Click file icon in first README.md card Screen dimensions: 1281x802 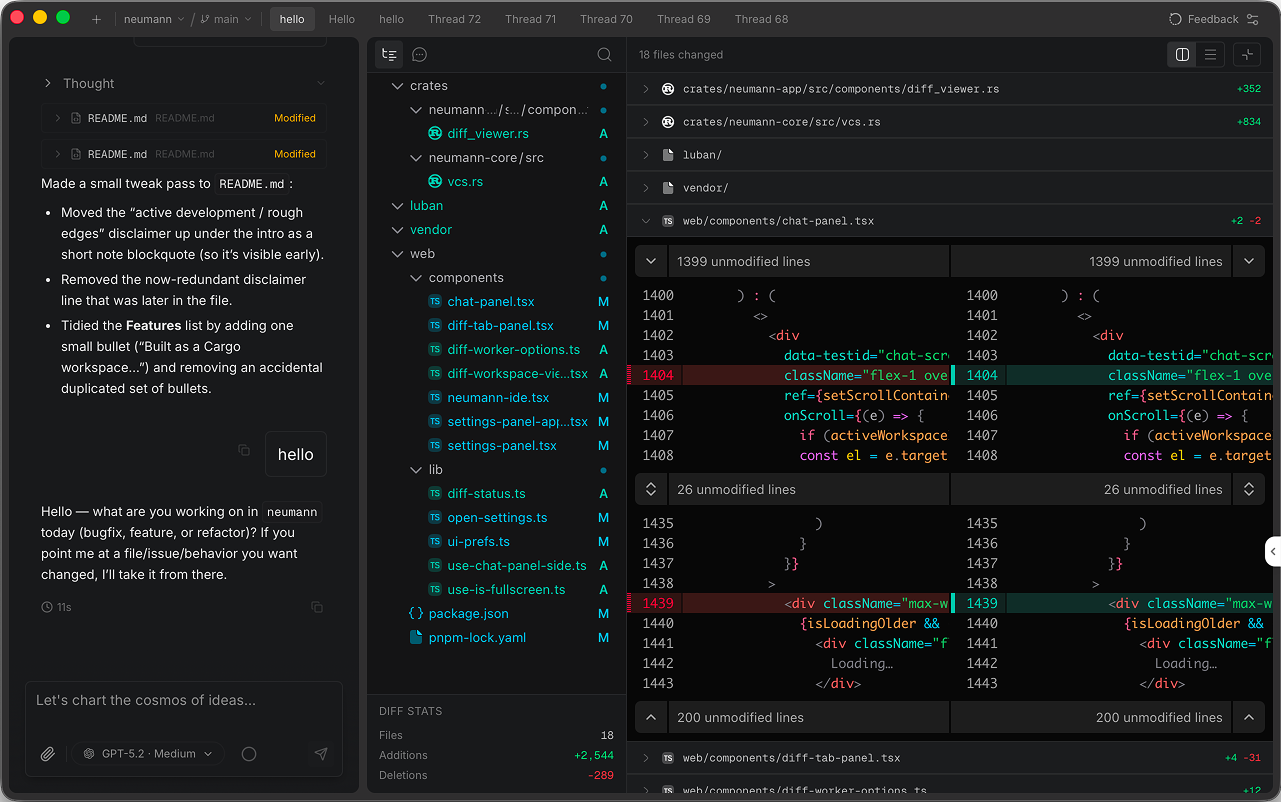75,118
